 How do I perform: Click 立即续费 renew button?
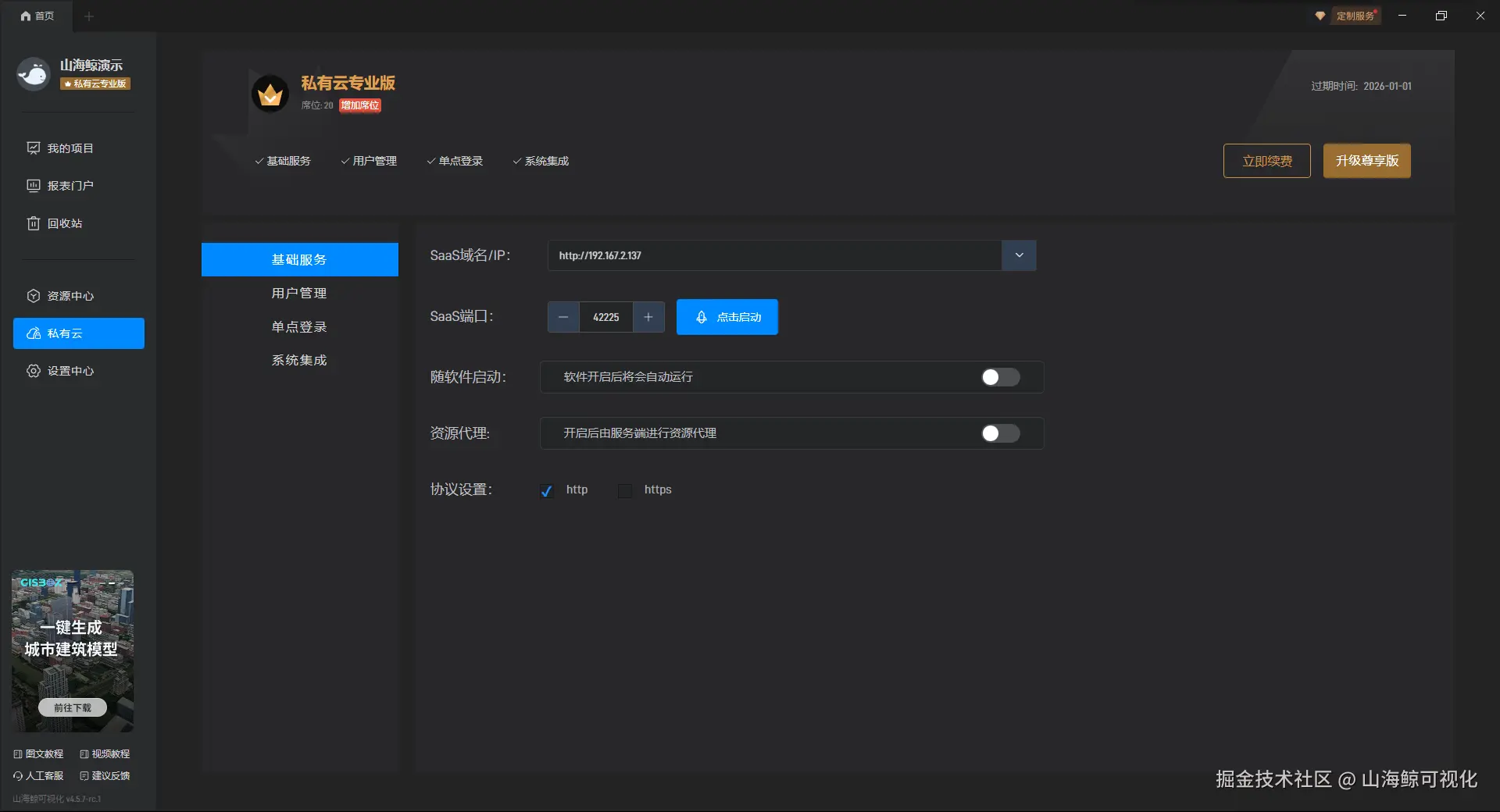point(1267,161)
